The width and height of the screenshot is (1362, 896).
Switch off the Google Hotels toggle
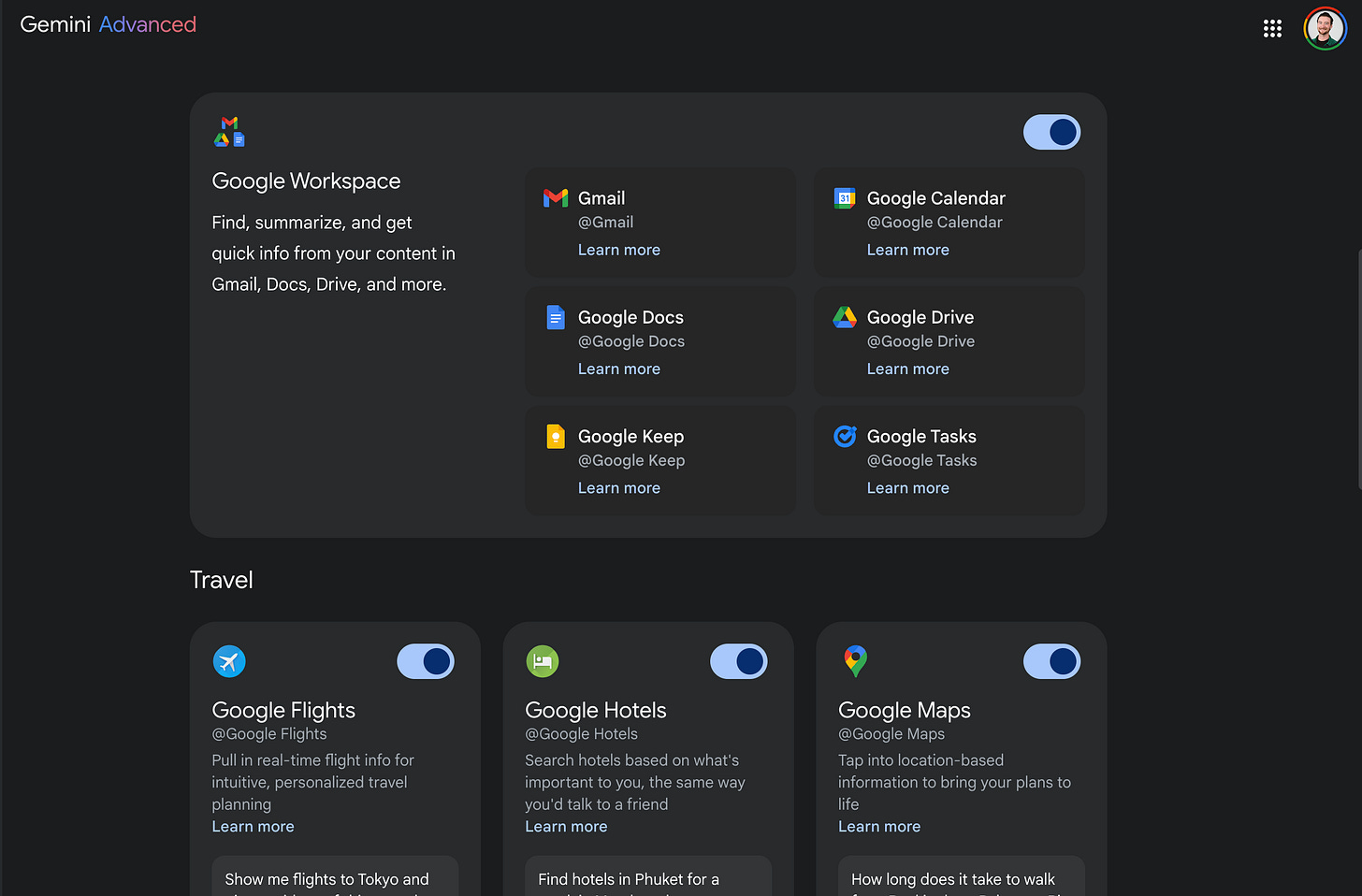point(739,661)
